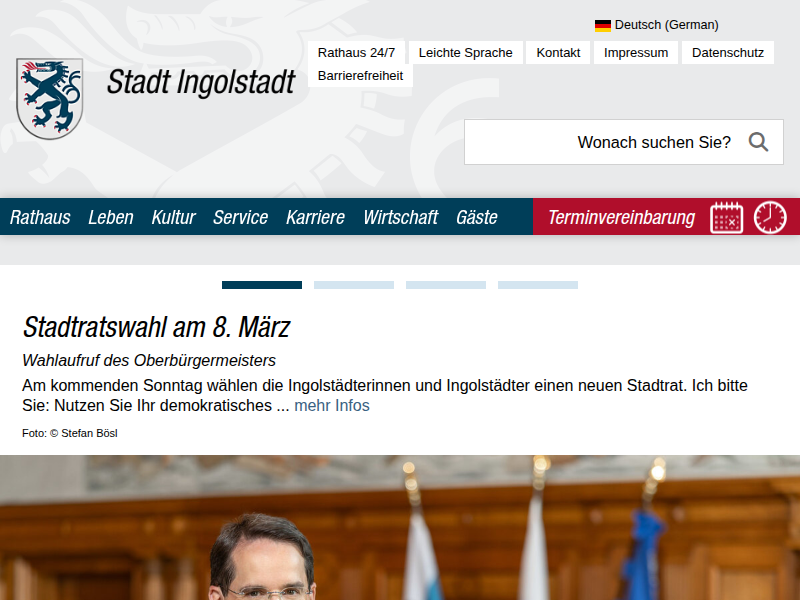The image size is (800, 600).
Task: Open the clock opening-hours icon
Action: pos(770,217)
